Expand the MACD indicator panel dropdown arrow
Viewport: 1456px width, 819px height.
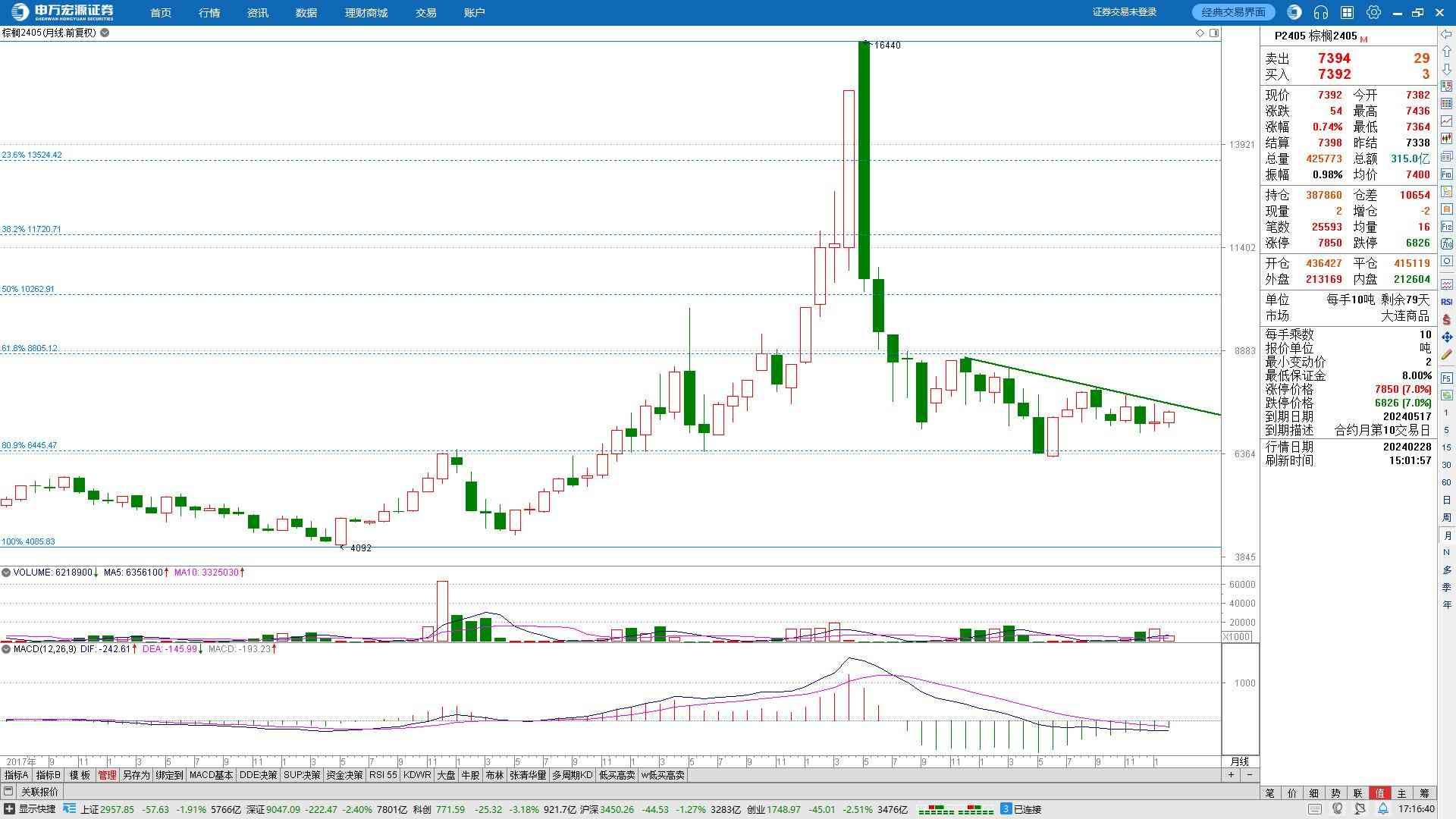point(6,649)
